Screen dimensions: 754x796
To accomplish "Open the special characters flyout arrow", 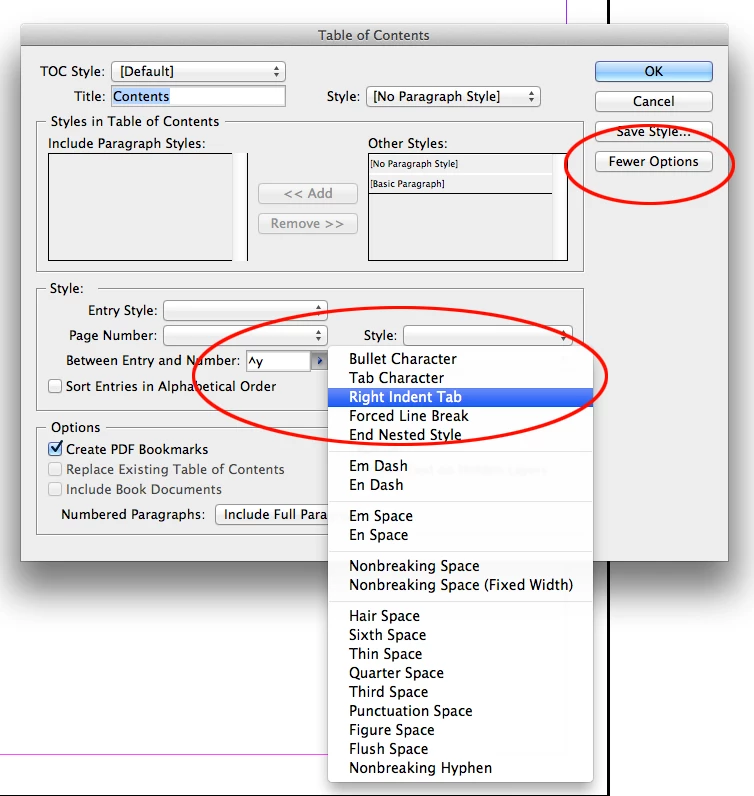I will tap(319, 361).
